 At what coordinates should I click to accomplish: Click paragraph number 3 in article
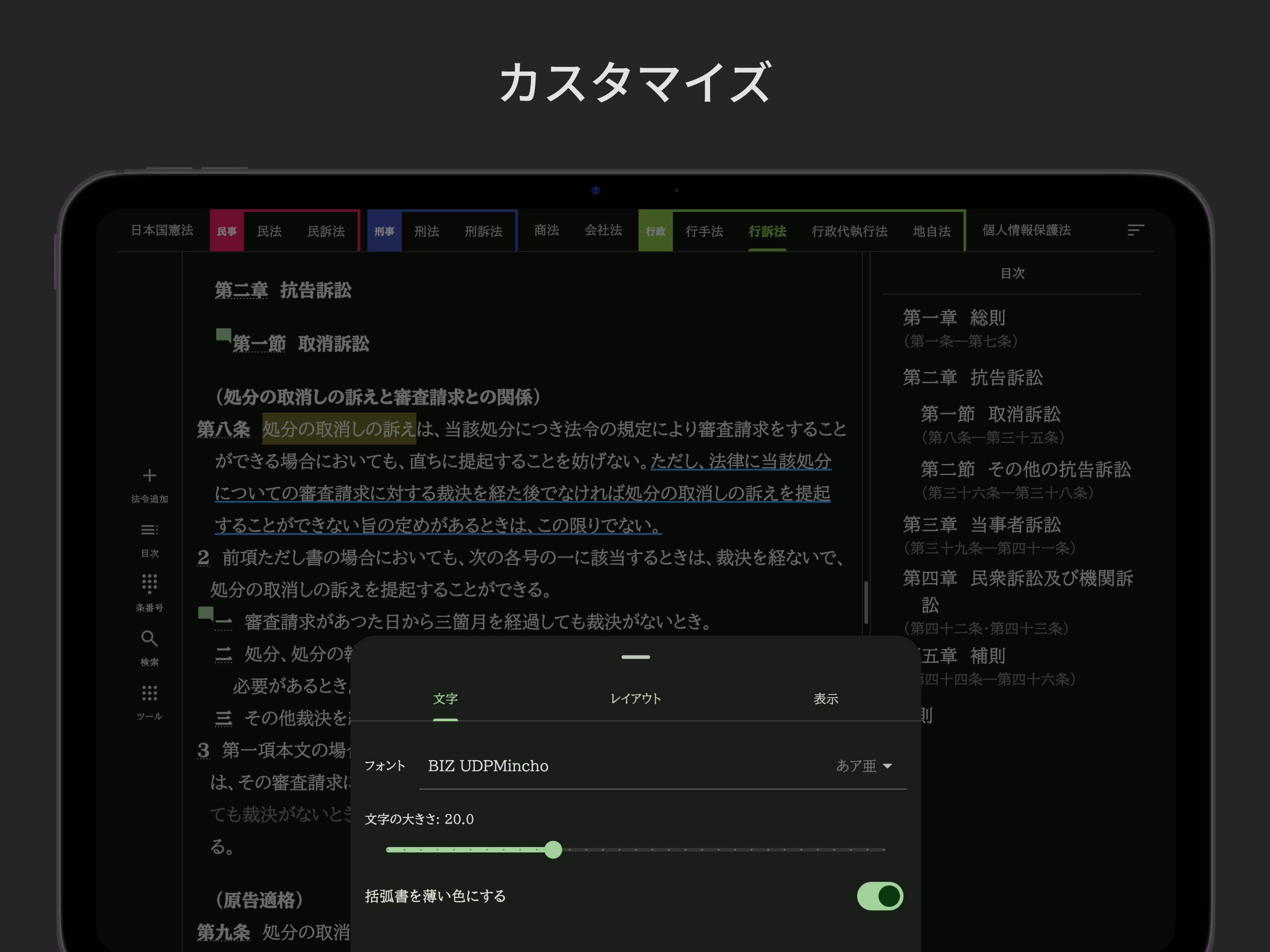pos(203,750)
